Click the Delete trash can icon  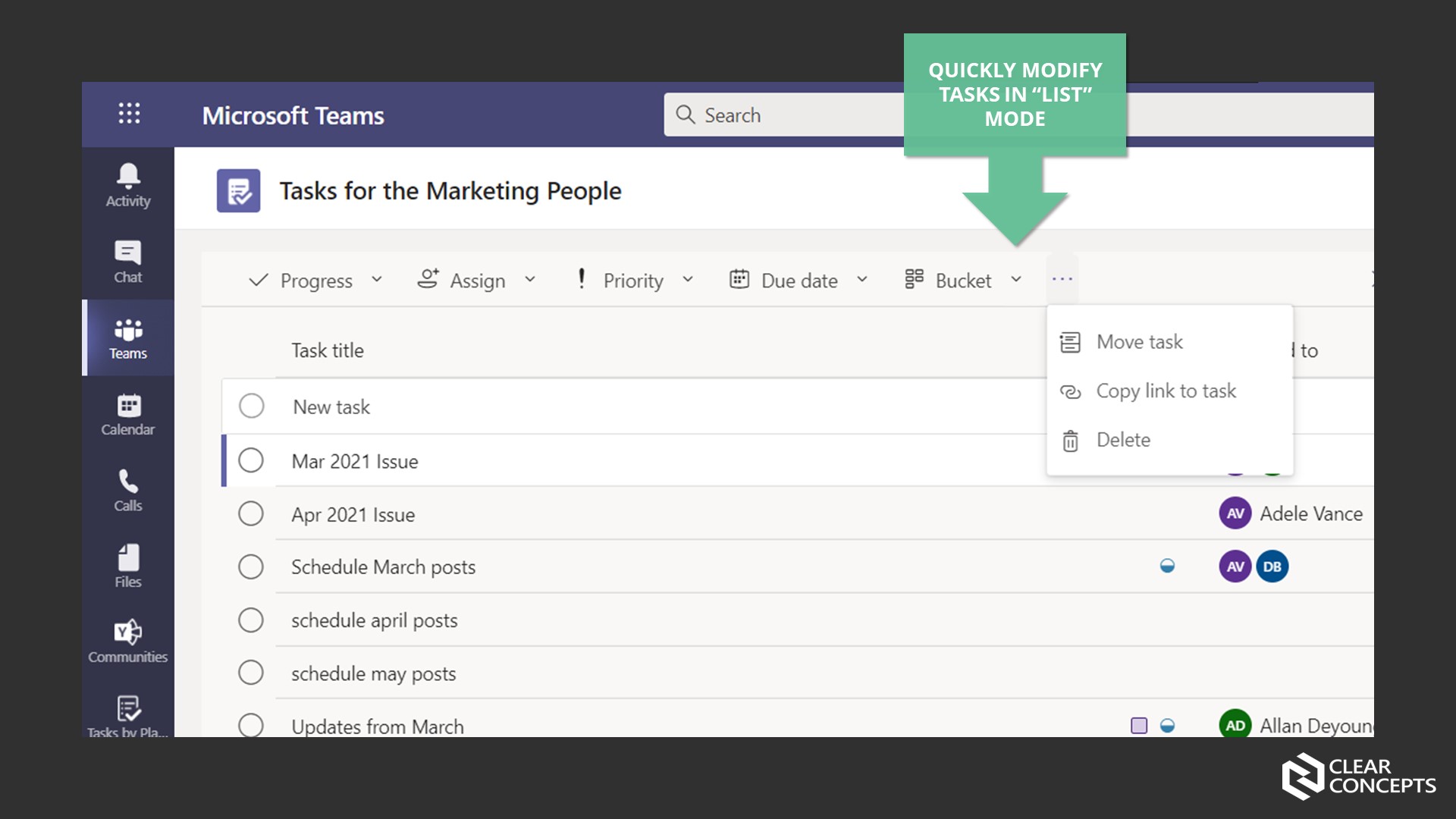(1070, 441)
